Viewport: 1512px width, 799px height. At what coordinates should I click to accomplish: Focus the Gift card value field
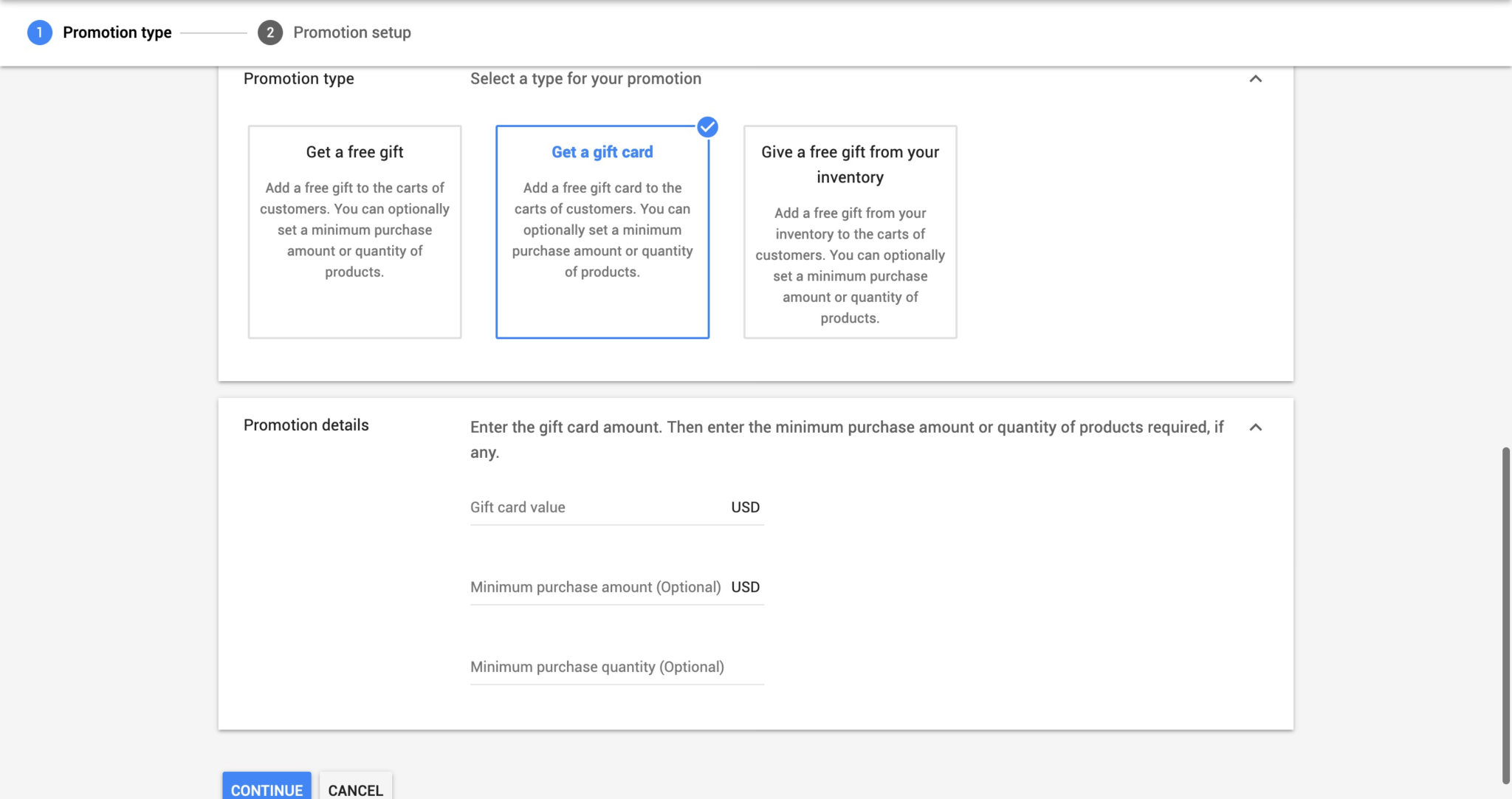click(x=617, y=507)
